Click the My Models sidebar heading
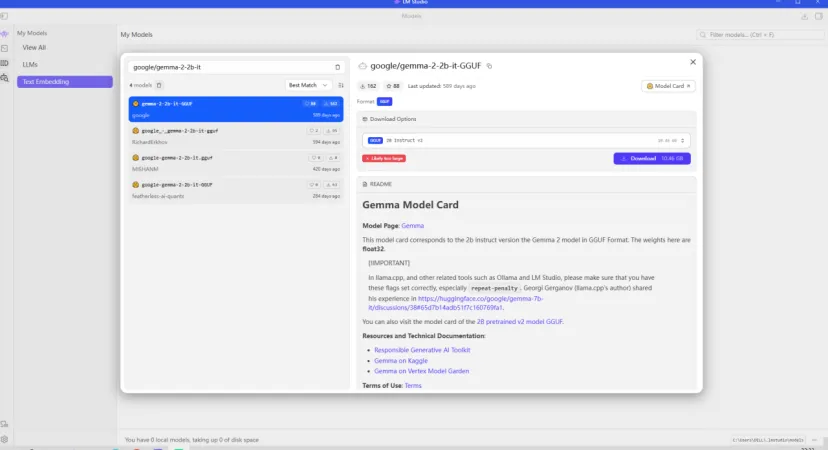This screenshot has width=828, height=450. pyautogui.click(x=32, y=33)
